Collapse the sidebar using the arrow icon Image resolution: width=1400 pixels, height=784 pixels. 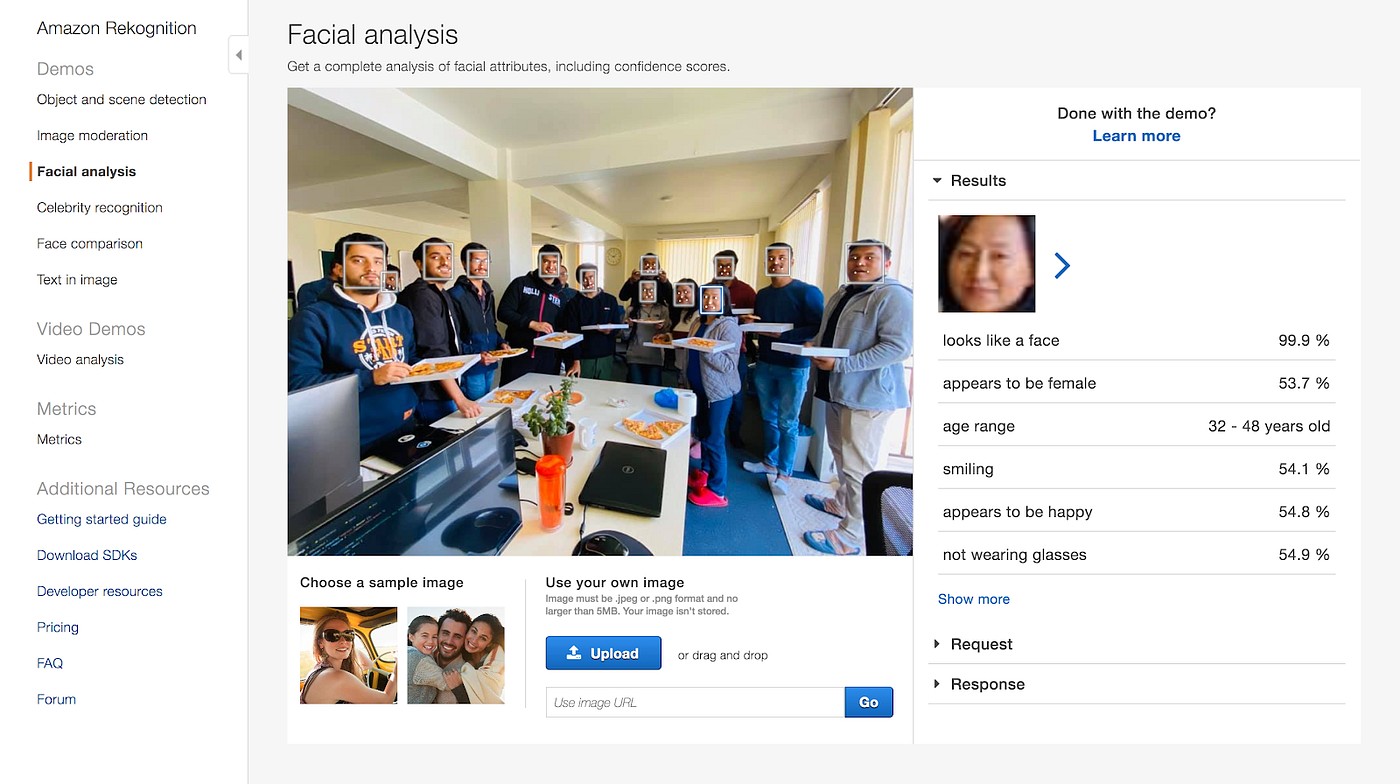coord(238,55)
